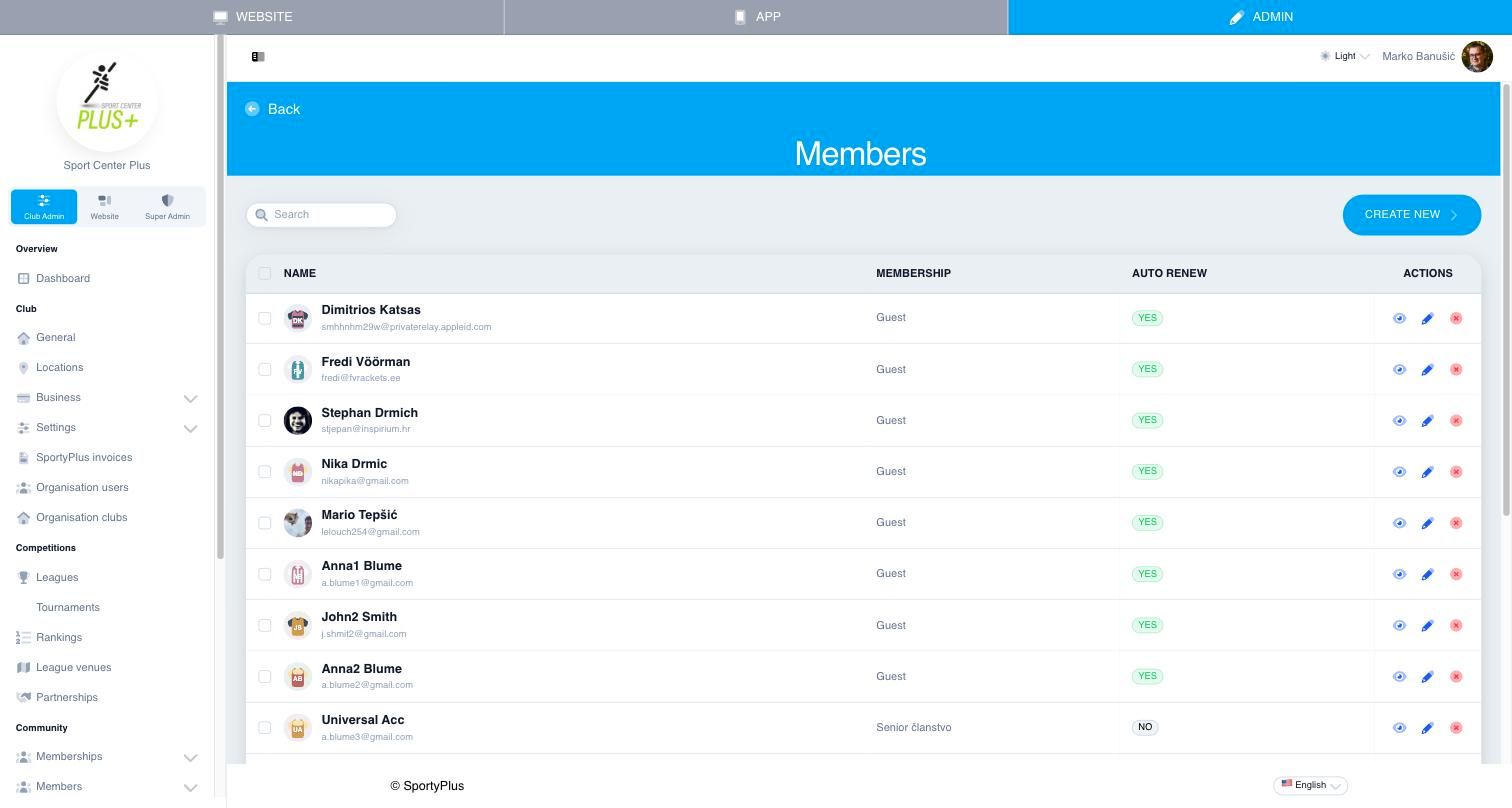Click the Sport Center Plus logo
Screen dimensions: 1512x808
click(x=107, y=102)
